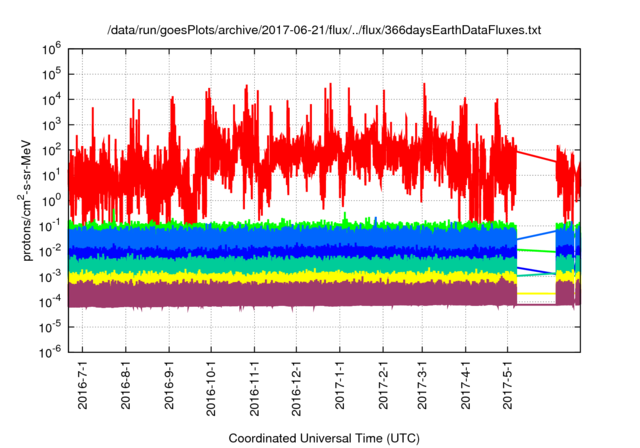This screenshot has height=448, width=640.
Task: Click the 10^-2 y-axis tick label
Action: coord(50,251)
